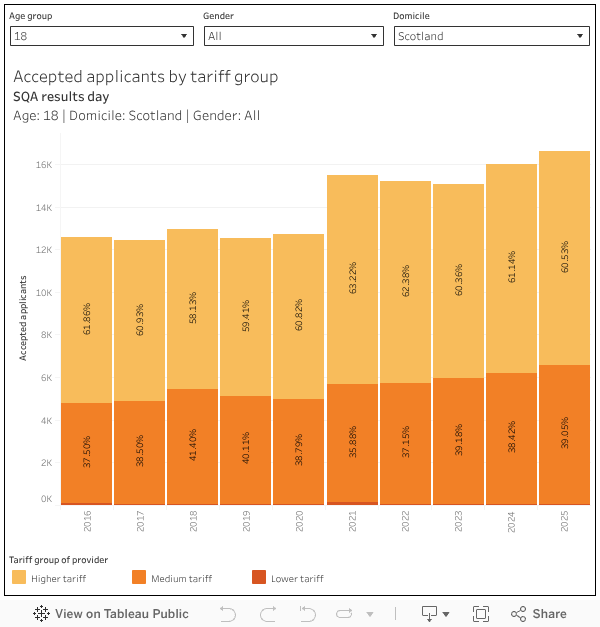Select the 2021 Higher tariff bar segment

pyautogui.click(x=352, y=280)
